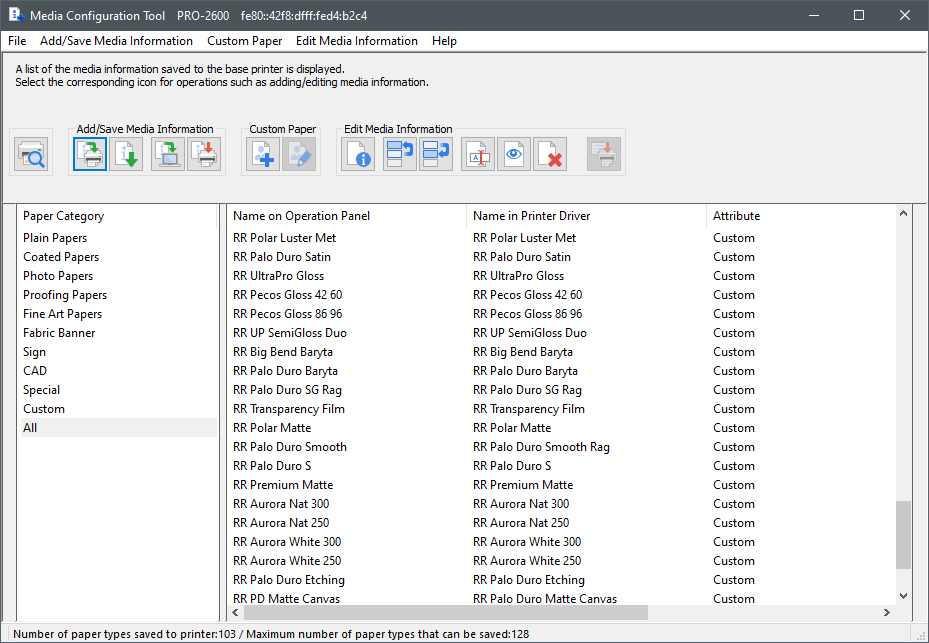Choose Fine Art Papers in the category list
This screenshot has width=929, height=643.
(x=62, y=314)
